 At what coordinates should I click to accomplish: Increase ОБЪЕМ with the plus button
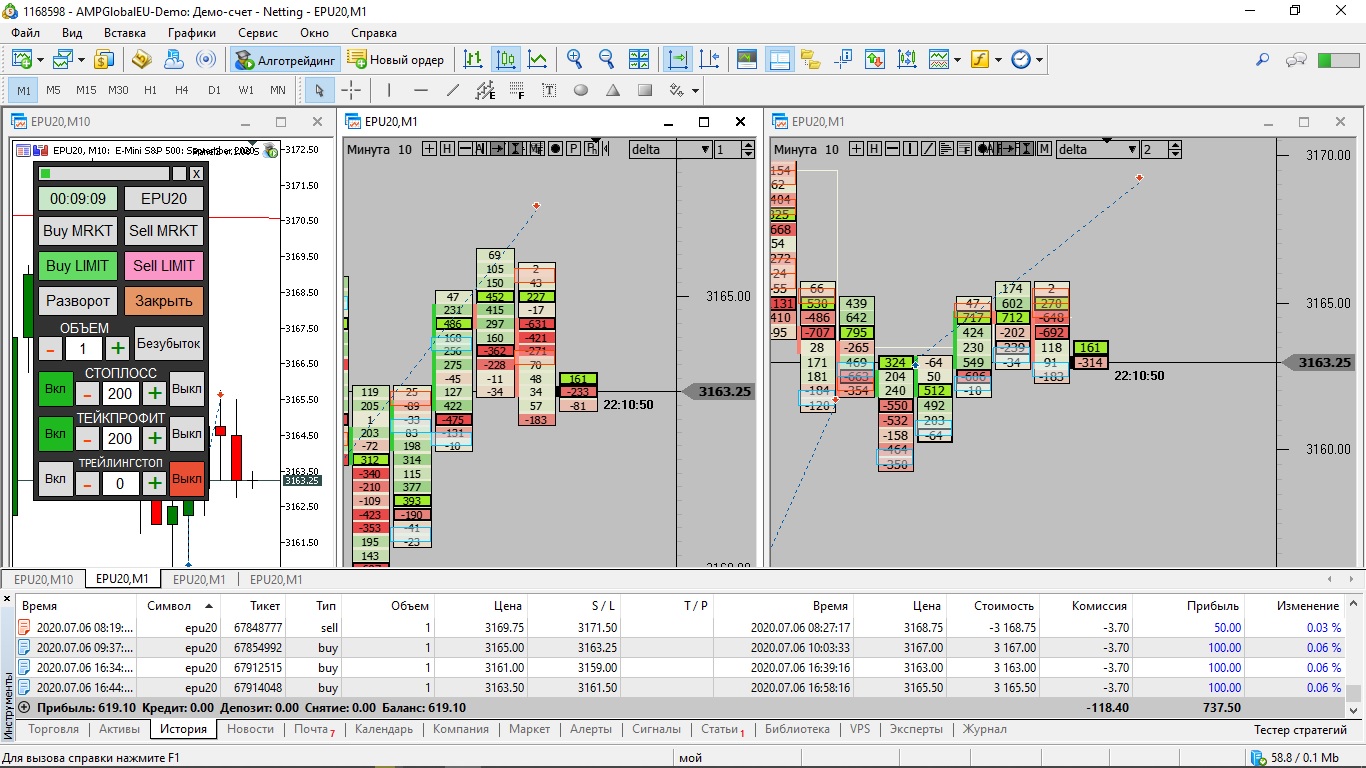coord(118,348)
